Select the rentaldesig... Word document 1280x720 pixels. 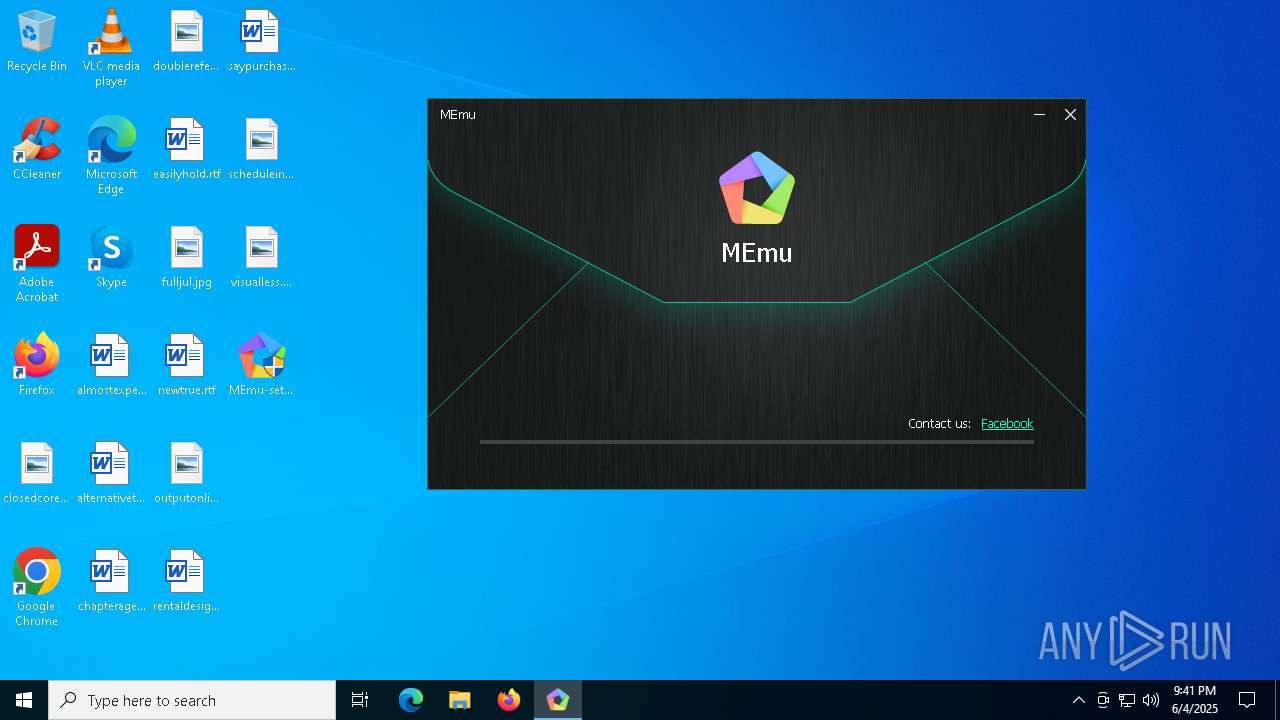pyautogui.click(x=186, y=582)
